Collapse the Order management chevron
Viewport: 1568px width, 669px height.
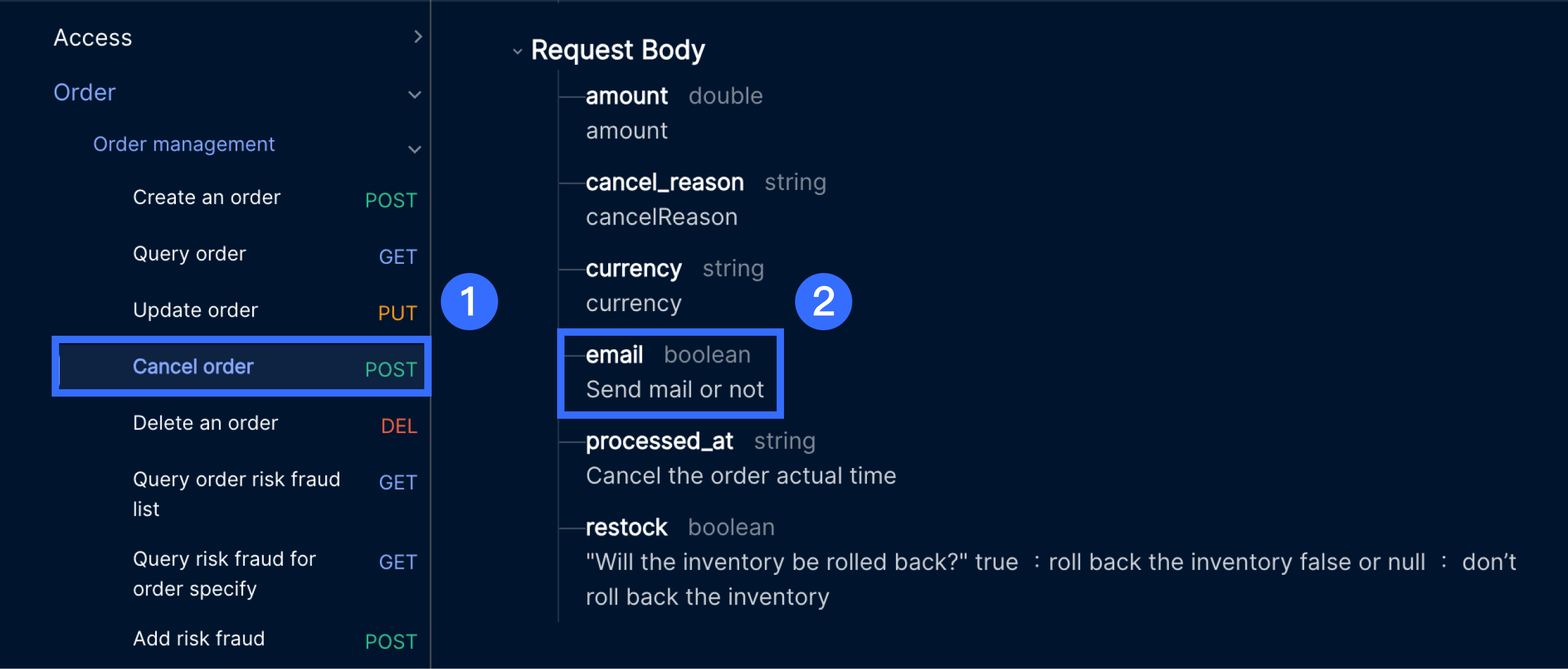pos(414,149)
